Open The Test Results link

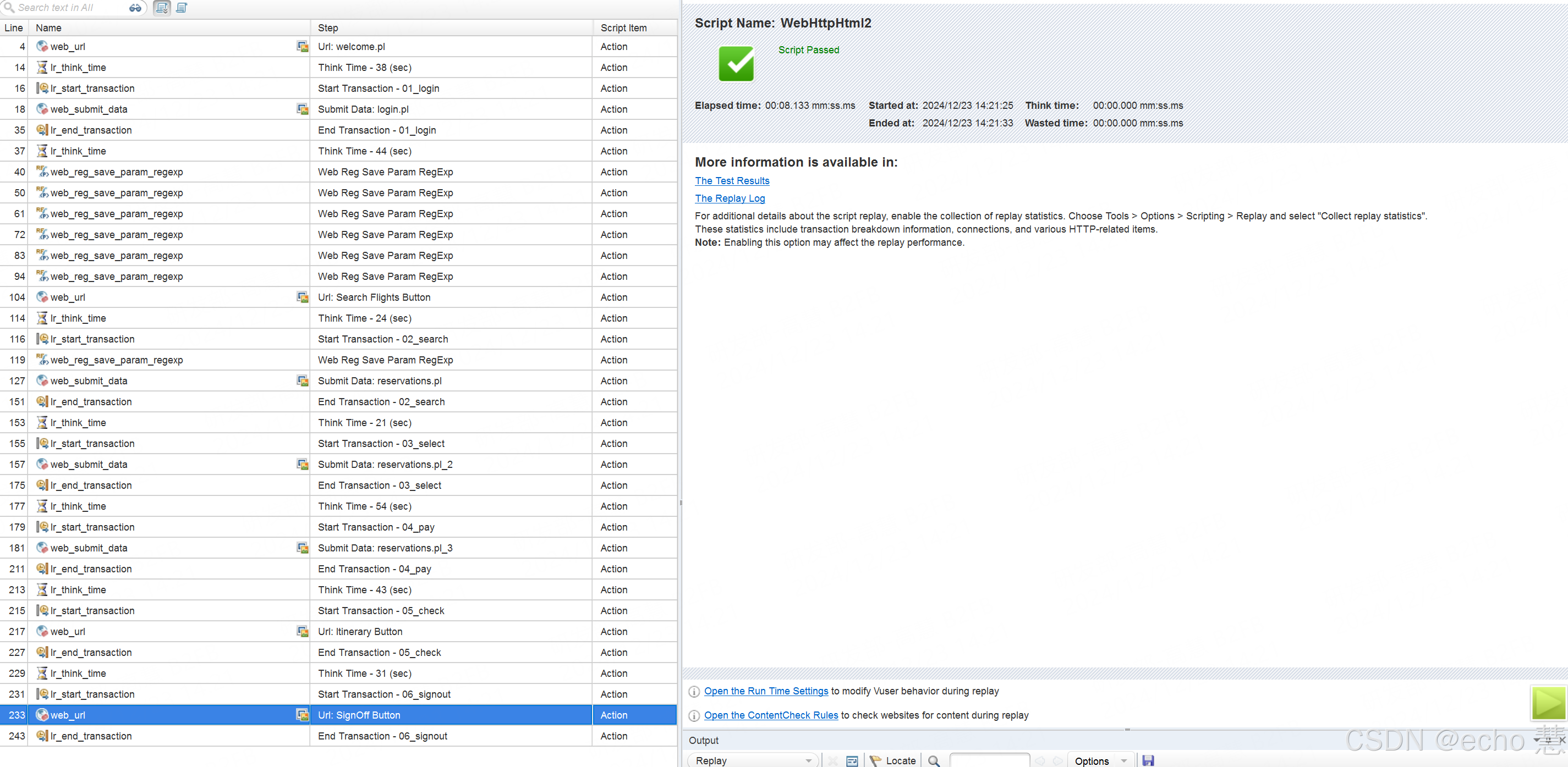tap(732, 181)
